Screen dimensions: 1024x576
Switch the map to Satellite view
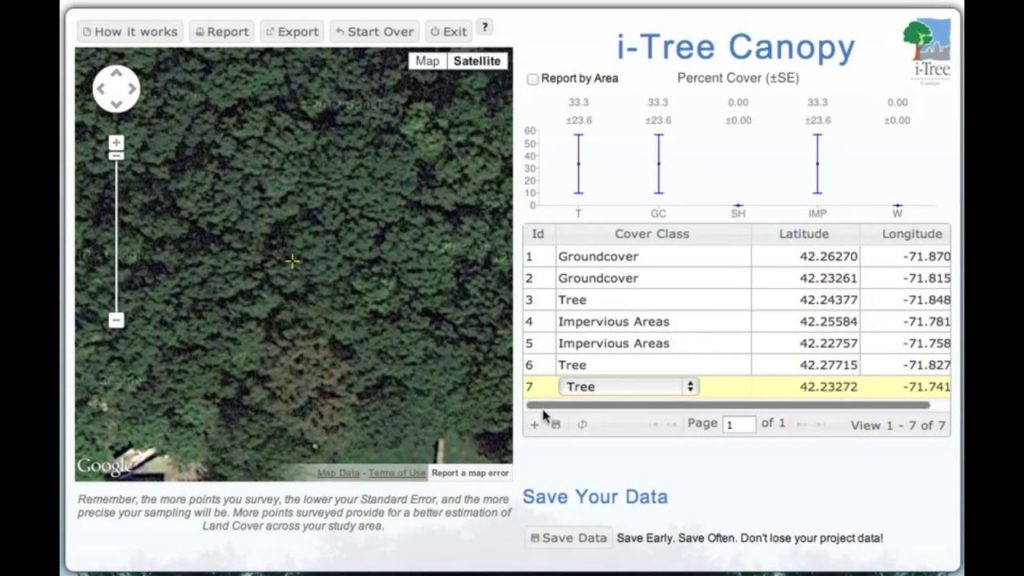477,61
